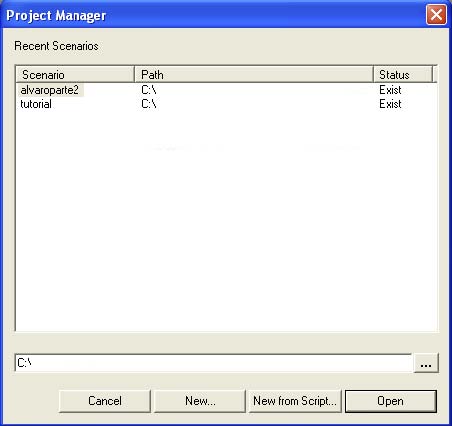This screenshot has height=426, width=452.
Task: Open the browse folder ellipsis button
Action: point(426,363)
